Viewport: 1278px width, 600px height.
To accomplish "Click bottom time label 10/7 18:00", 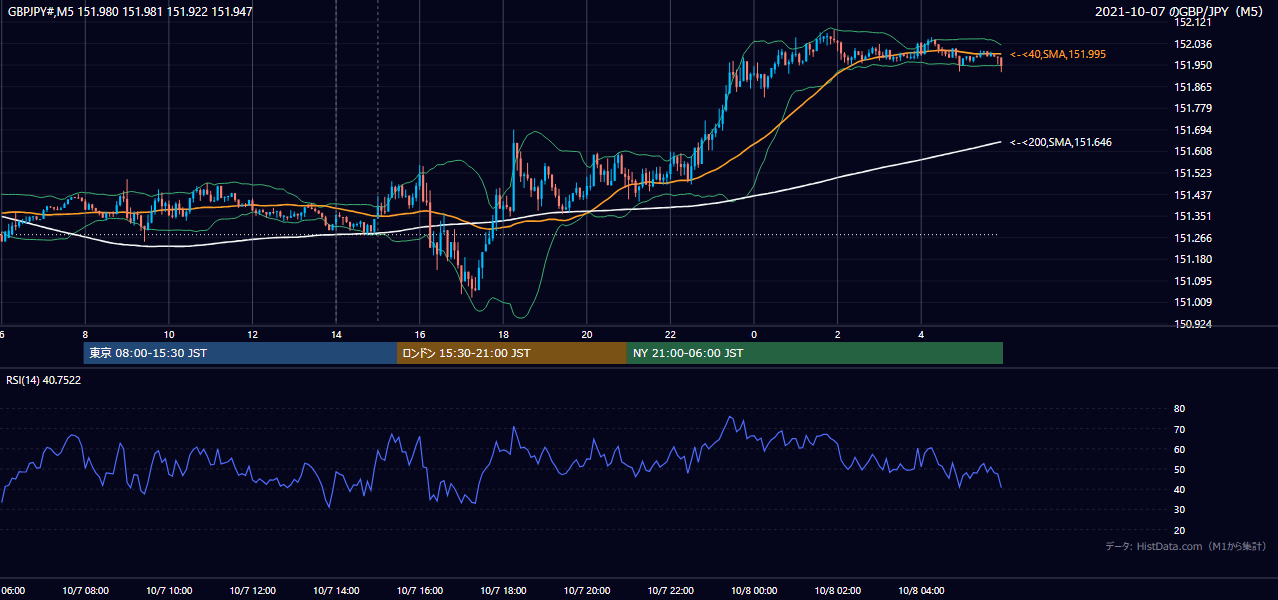I will [x=503, y=591].
